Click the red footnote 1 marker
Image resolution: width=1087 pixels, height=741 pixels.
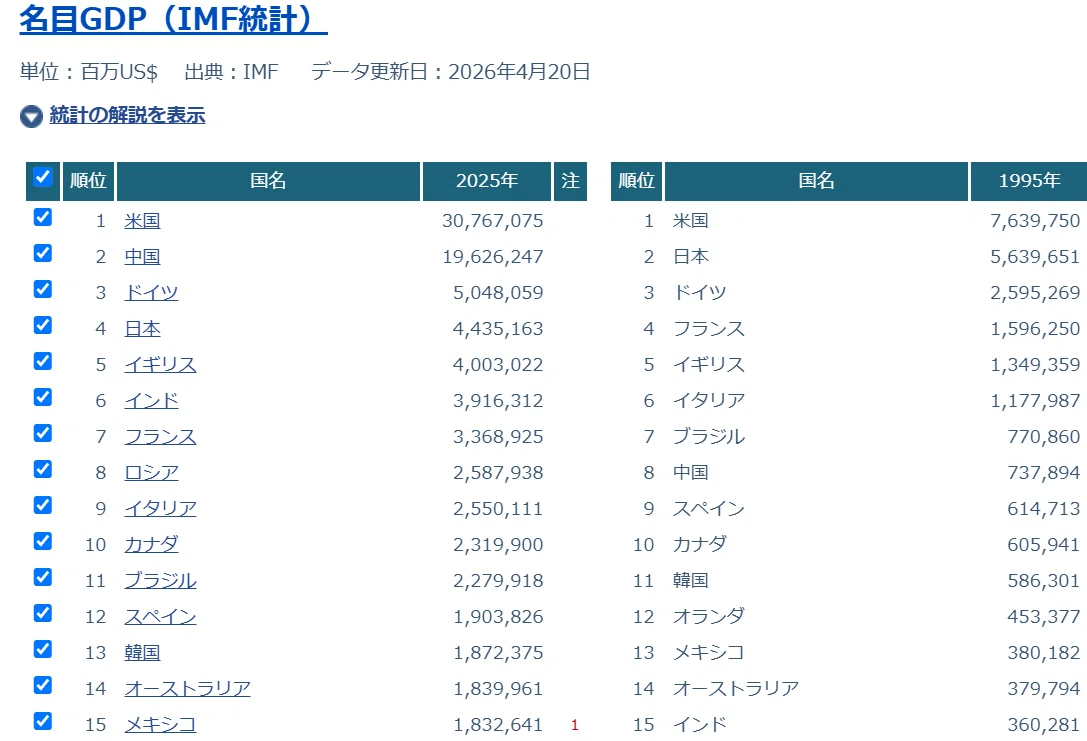pyautogui.click(x=575, y=725)
